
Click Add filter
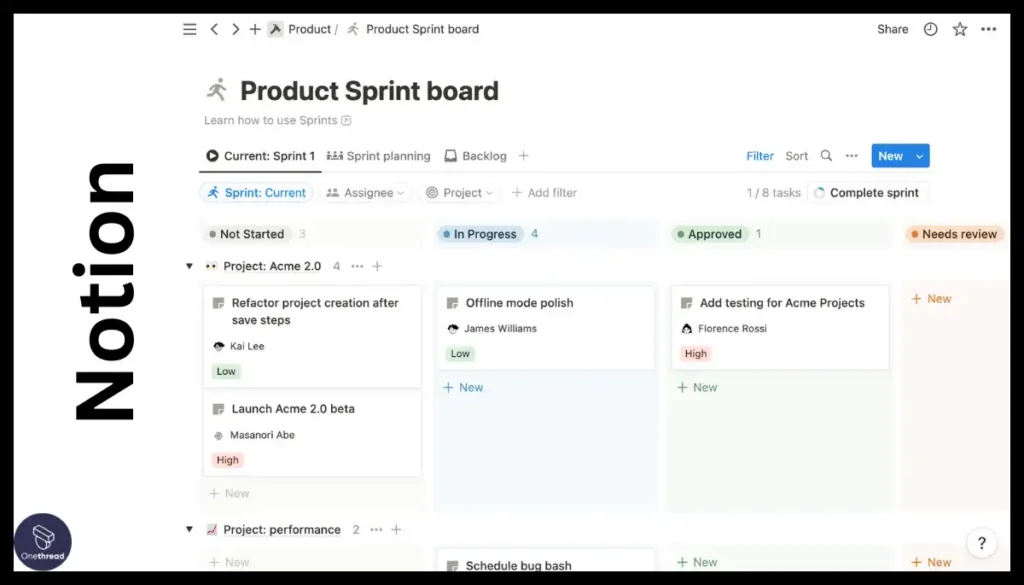click(x=544, y=193)
